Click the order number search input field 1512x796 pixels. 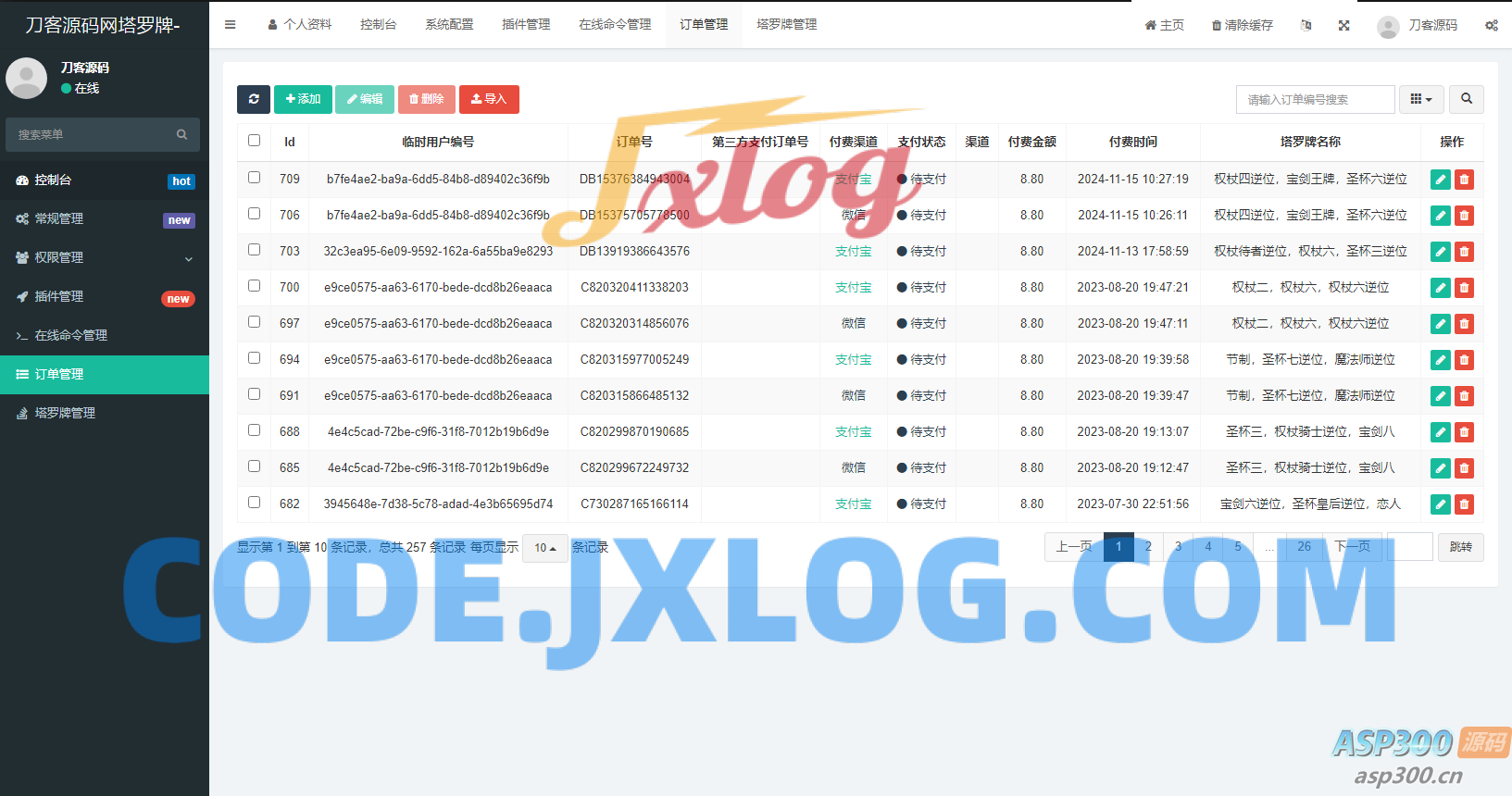(x=1315, y=99)
